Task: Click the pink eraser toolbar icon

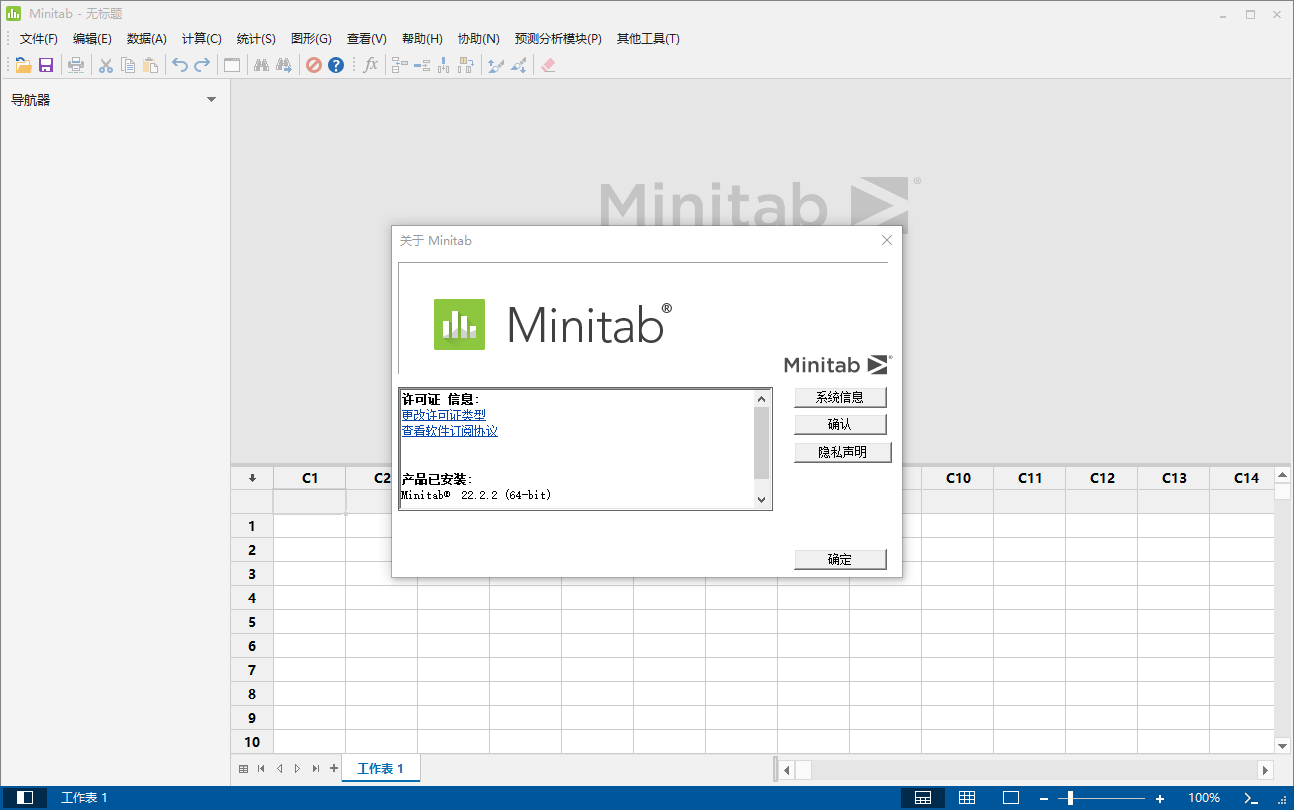Action: (x=547, y=65)
